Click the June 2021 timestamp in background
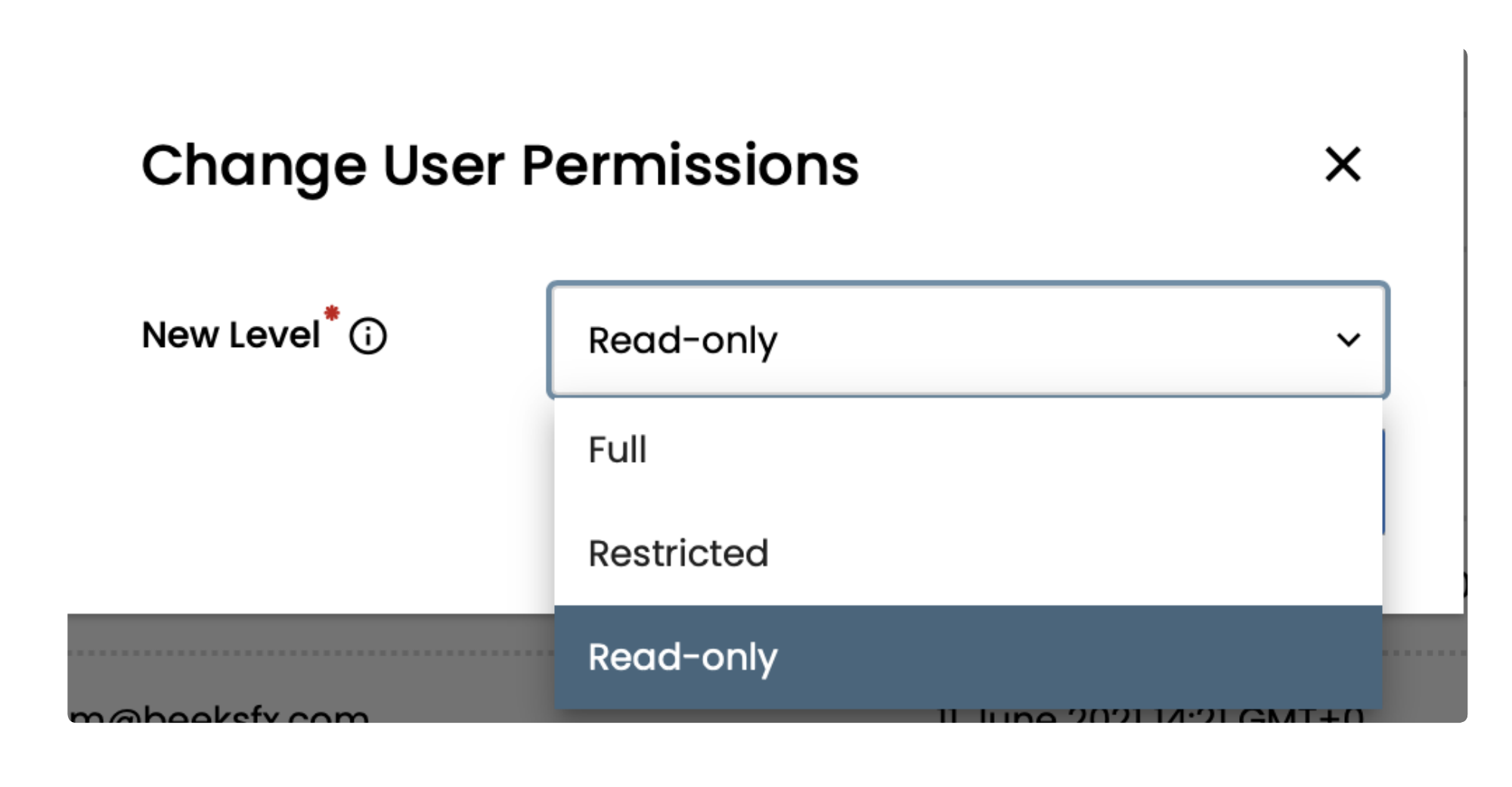The height and width of the screenshot is (787, 1512). pyautogui.click(x=1149, y=715)
